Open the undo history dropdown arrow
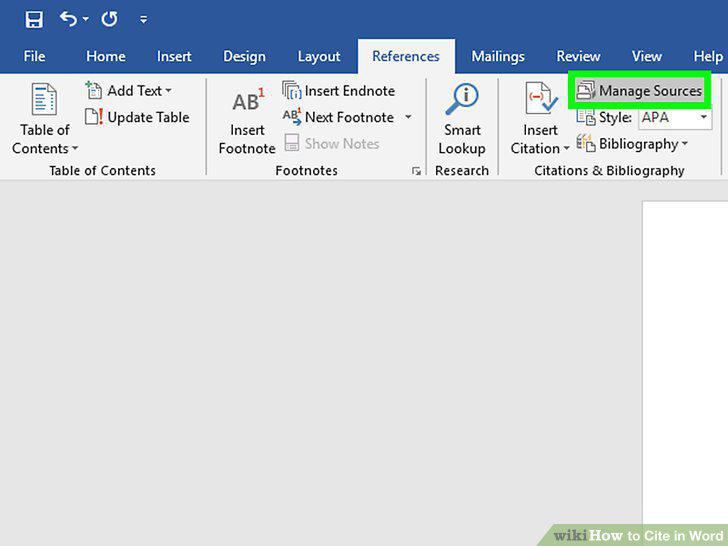 (85, 20)
